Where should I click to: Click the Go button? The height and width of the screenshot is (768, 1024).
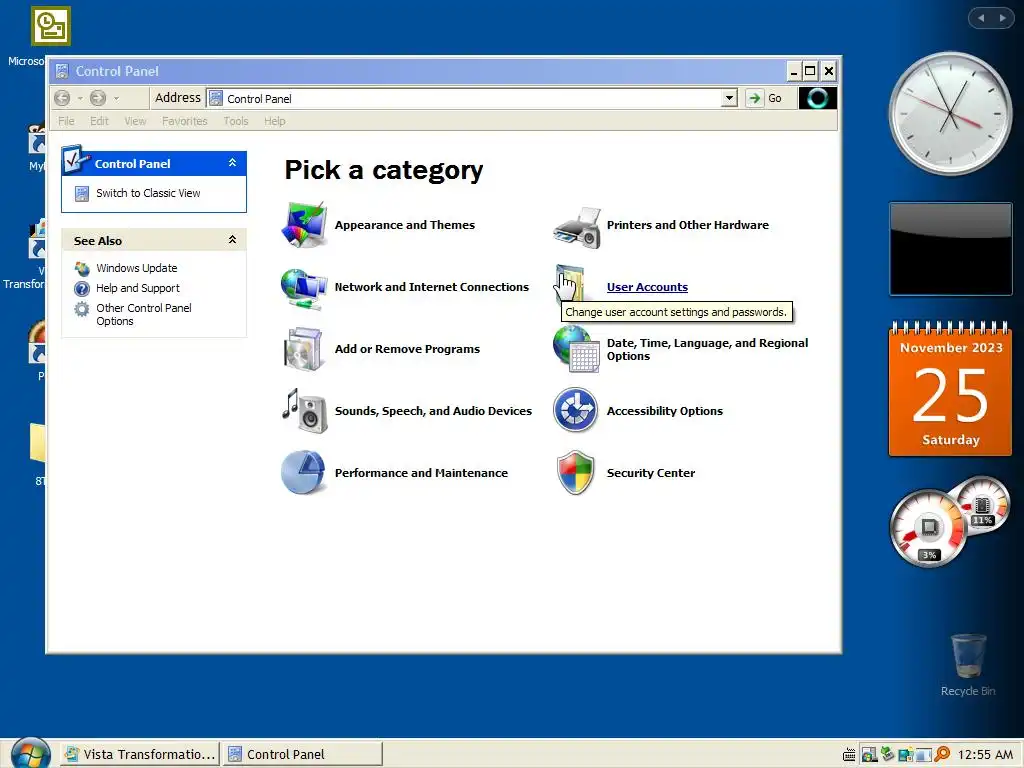[765, 98]
